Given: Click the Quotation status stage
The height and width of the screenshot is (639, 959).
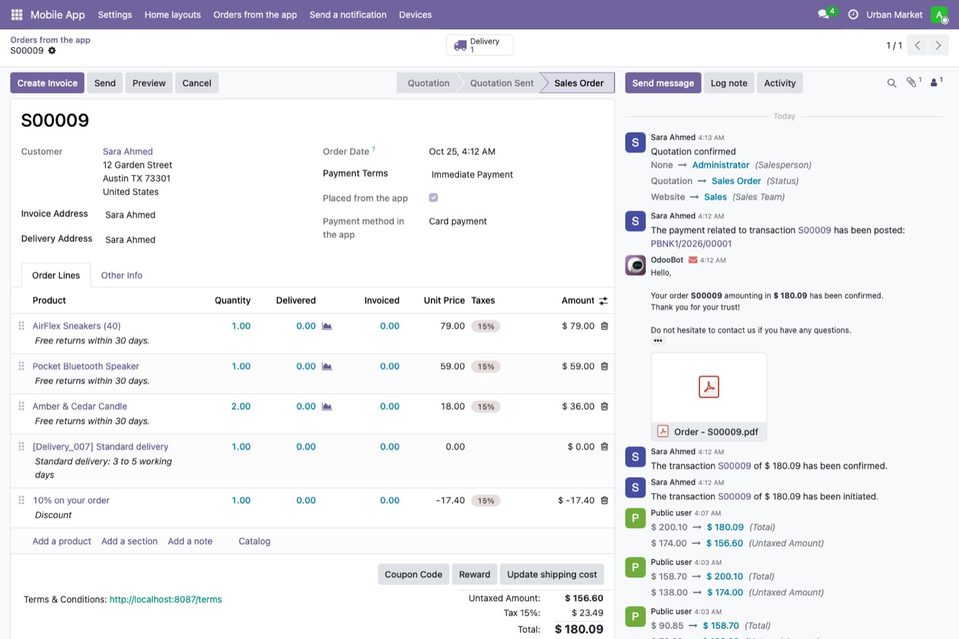Looking at the screenshot, I should (x=428, y=83).
